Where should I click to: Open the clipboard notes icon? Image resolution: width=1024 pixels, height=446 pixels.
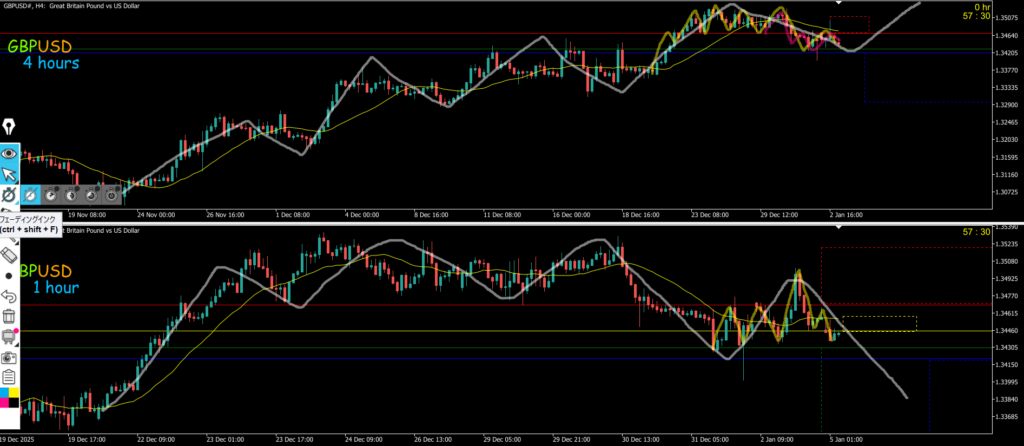(x=10, y=377)
